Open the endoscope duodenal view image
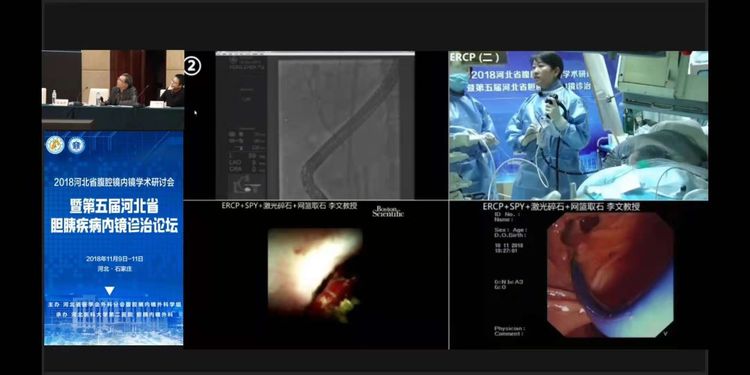Image resolution: width=750 pixels, height=375 pixels. tap(610, 275)
